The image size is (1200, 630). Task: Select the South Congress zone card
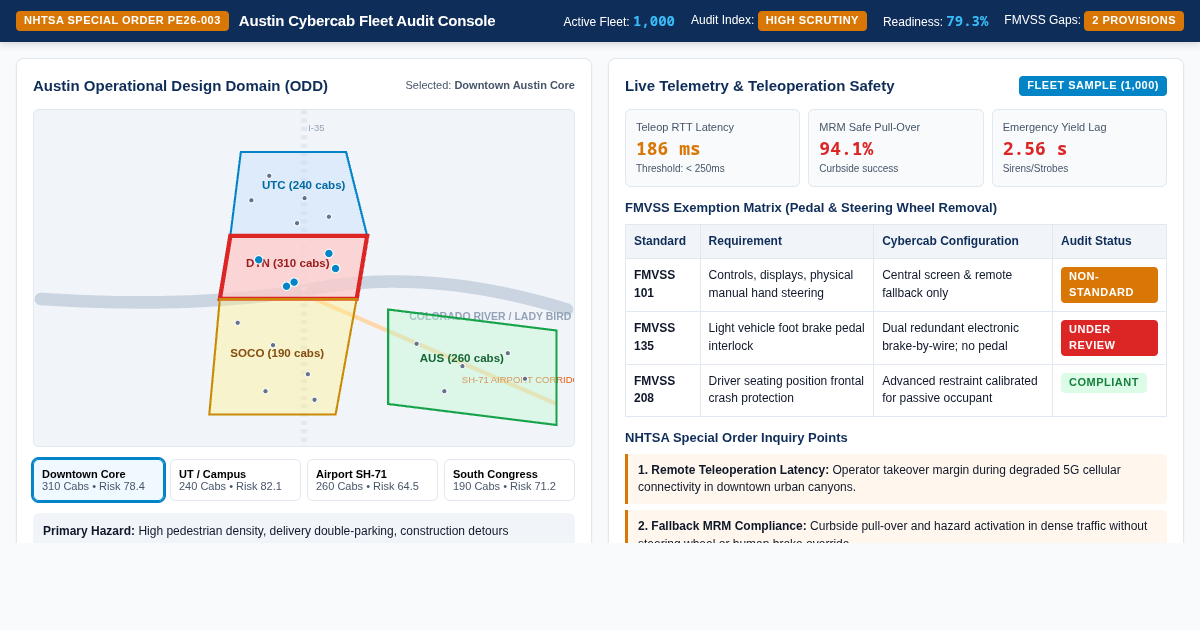pos(509,480)
